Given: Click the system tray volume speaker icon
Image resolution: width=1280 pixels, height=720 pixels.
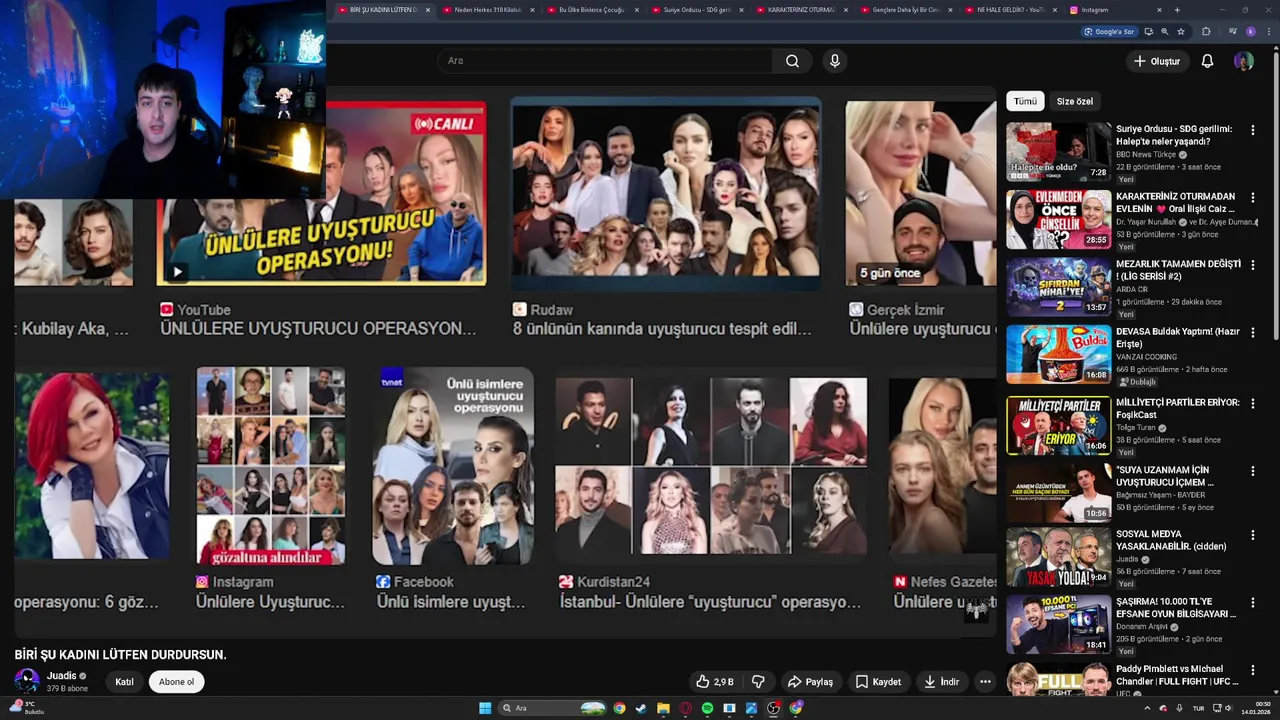Looking at the screenshot, I should click(1228, 708).
